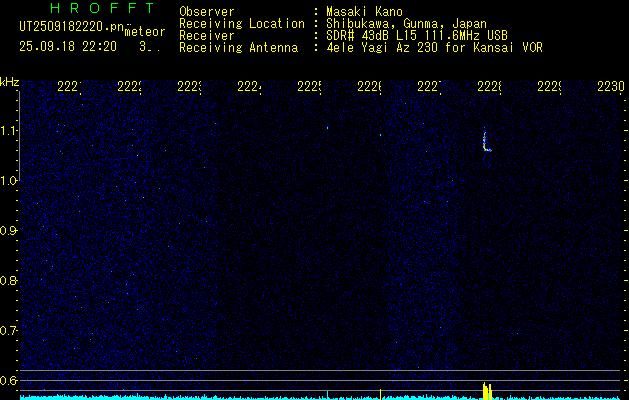The image size is (629, 400).
Task: Click the 0.7 kHz axis label
Action: pyautogui.click(x=8, y=331)
